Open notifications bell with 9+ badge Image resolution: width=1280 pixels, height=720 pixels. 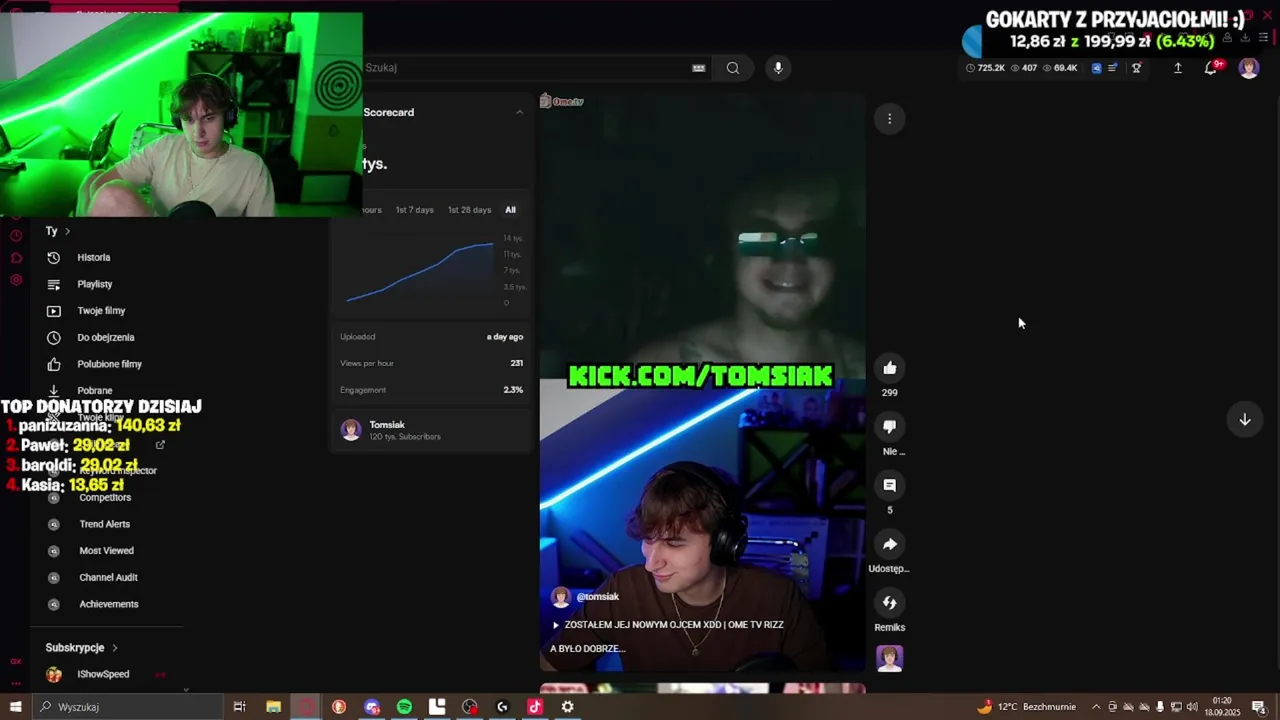pos(1211,68)
